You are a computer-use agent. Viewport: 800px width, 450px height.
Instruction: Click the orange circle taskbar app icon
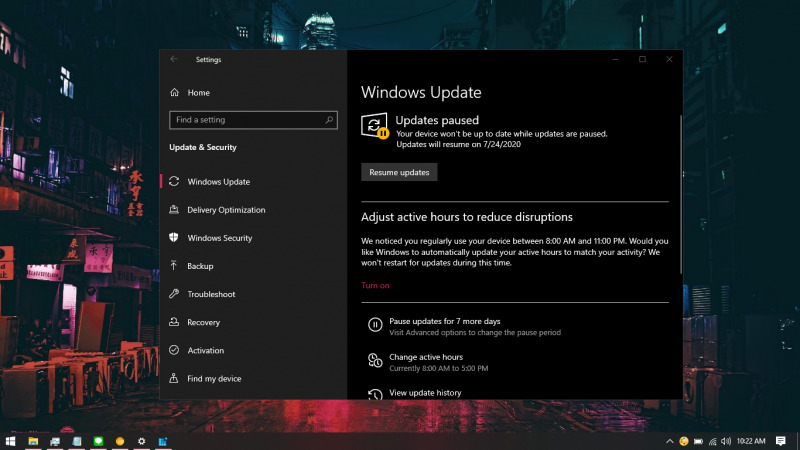[x=120, y=441]
